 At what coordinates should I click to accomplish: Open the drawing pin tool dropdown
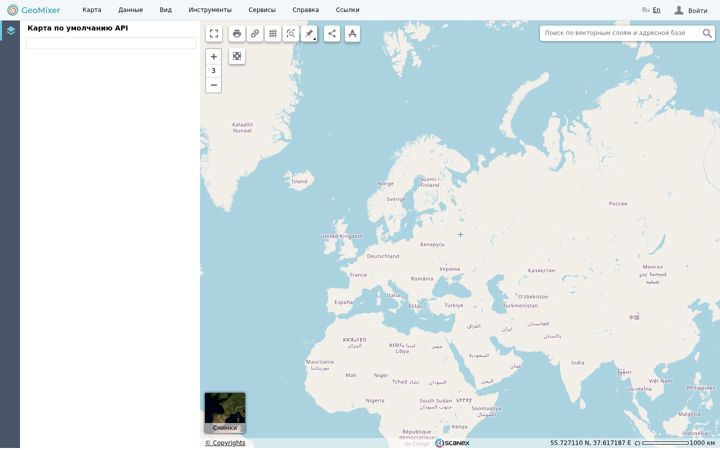coord(309,34)
